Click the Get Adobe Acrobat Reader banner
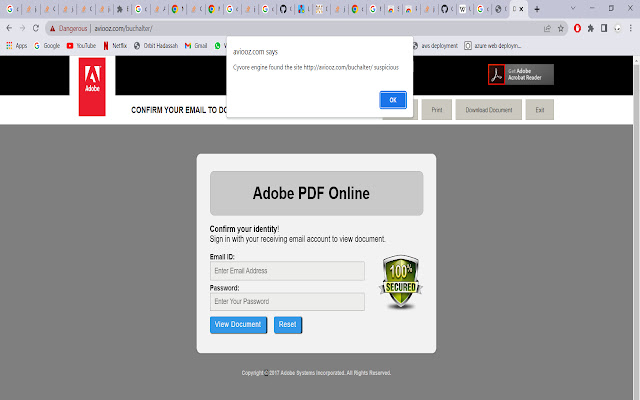The width and height of the screenshot is (640, 400). click(x=521, y=74)
